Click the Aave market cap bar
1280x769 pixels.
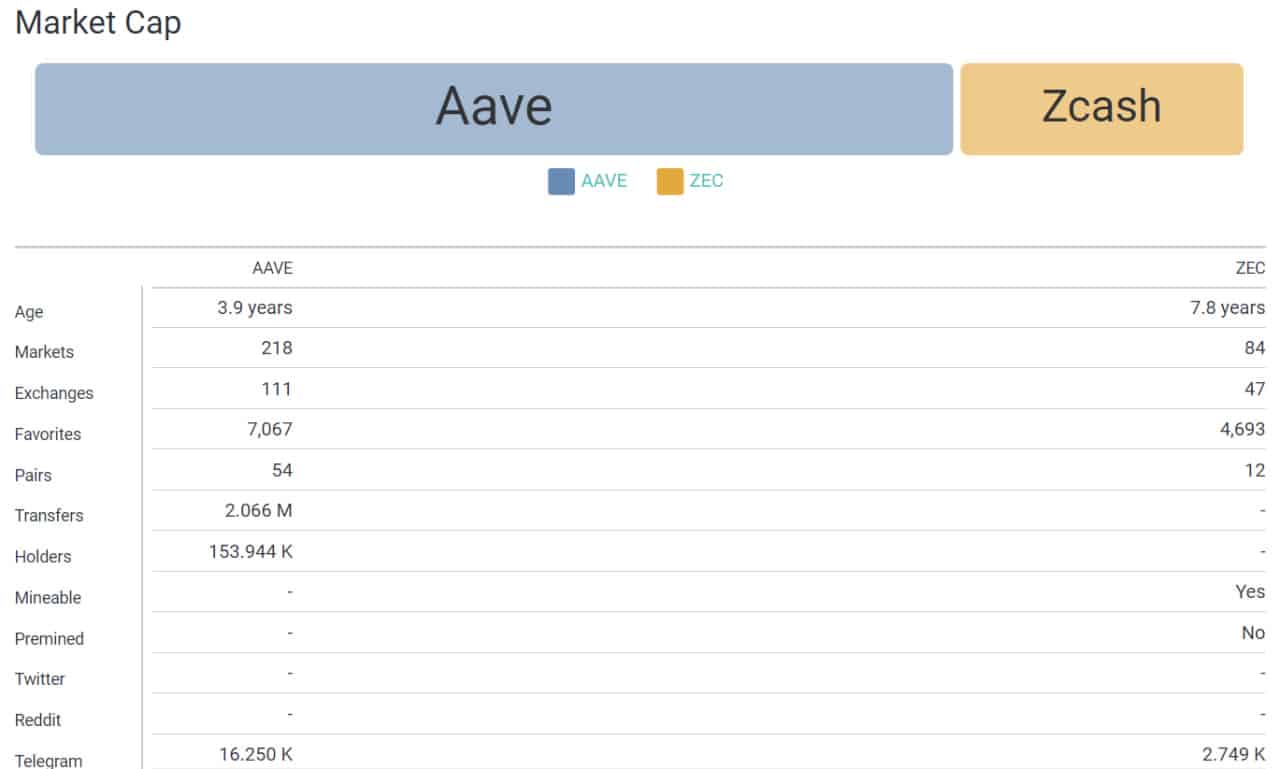(x=494, y=109)
